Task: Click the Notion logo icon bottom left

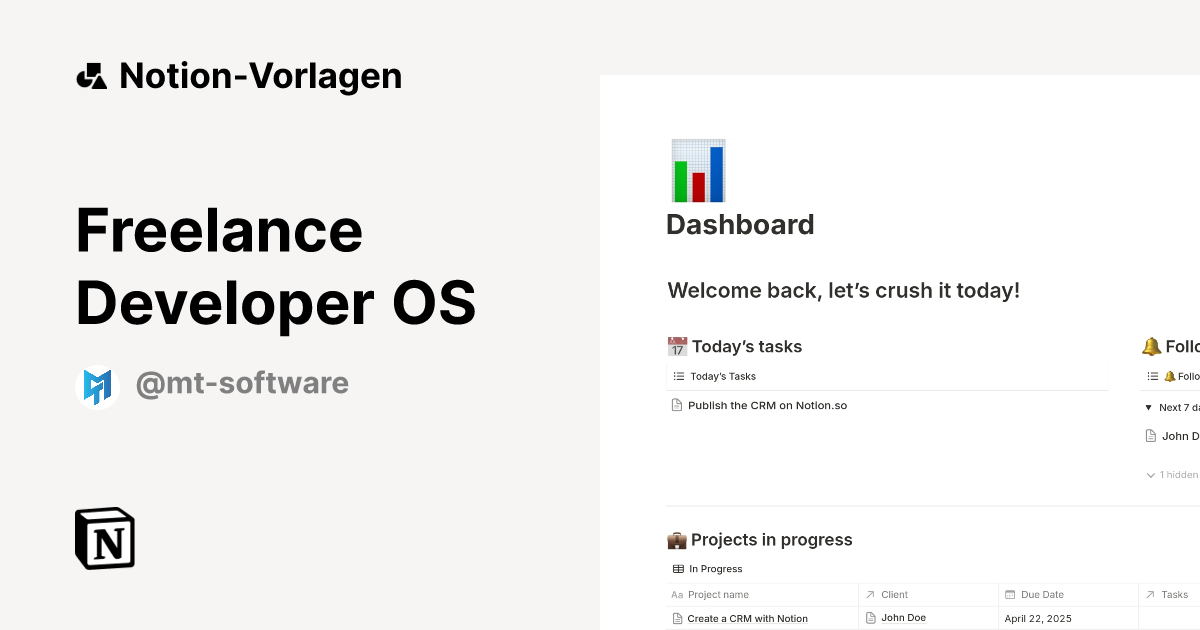Action: (104, 538)
